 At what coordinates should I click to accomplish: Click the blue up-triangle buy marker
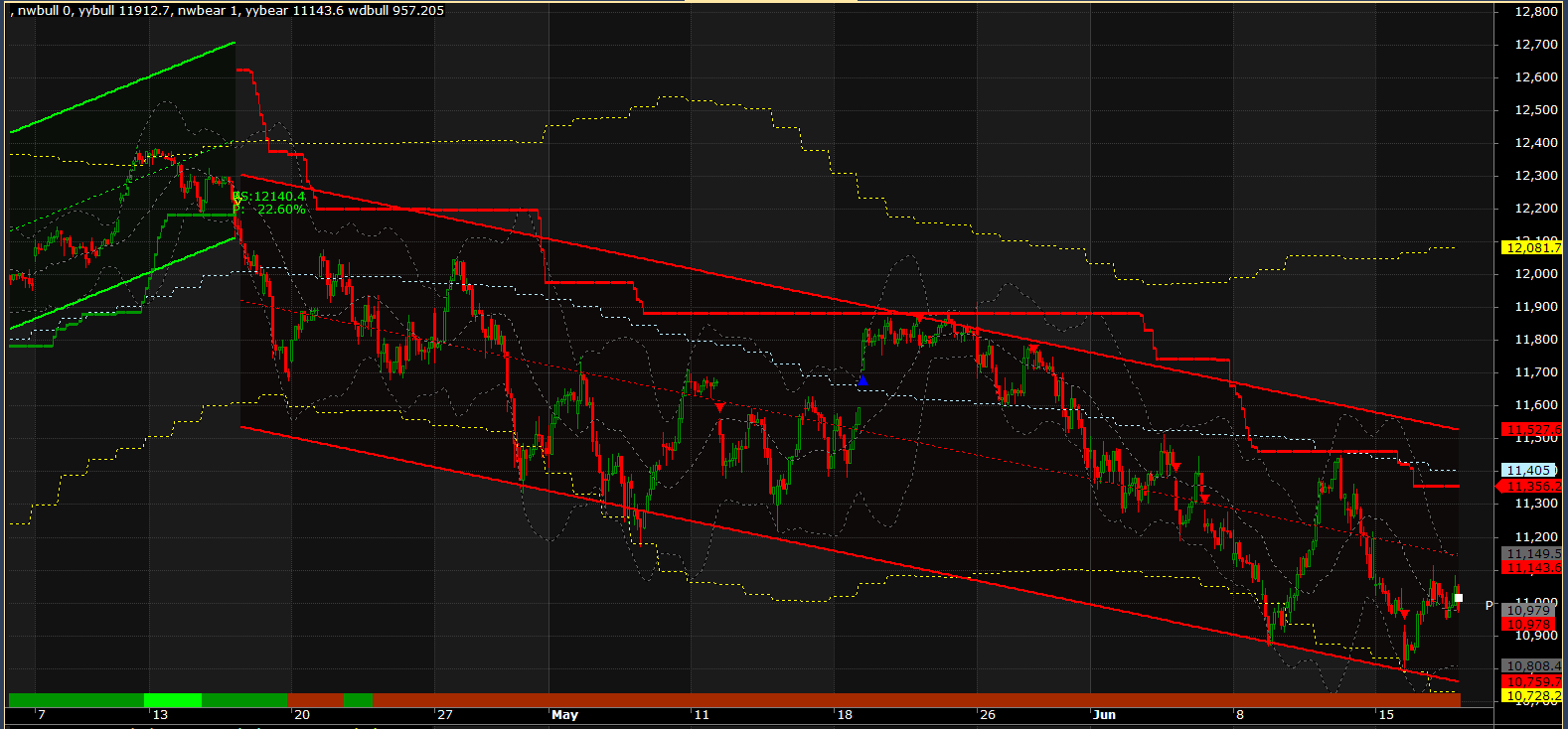point(862,380)
